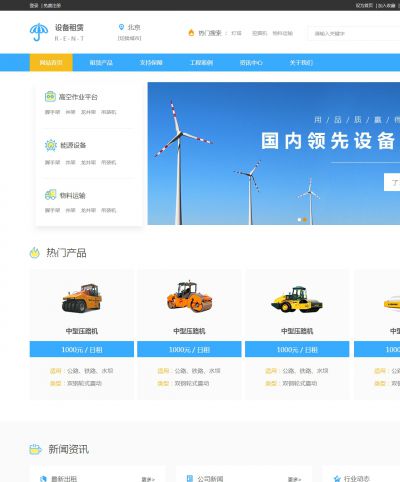
Task: Click the location pin icon beside 北京
Action: (121, 27)
